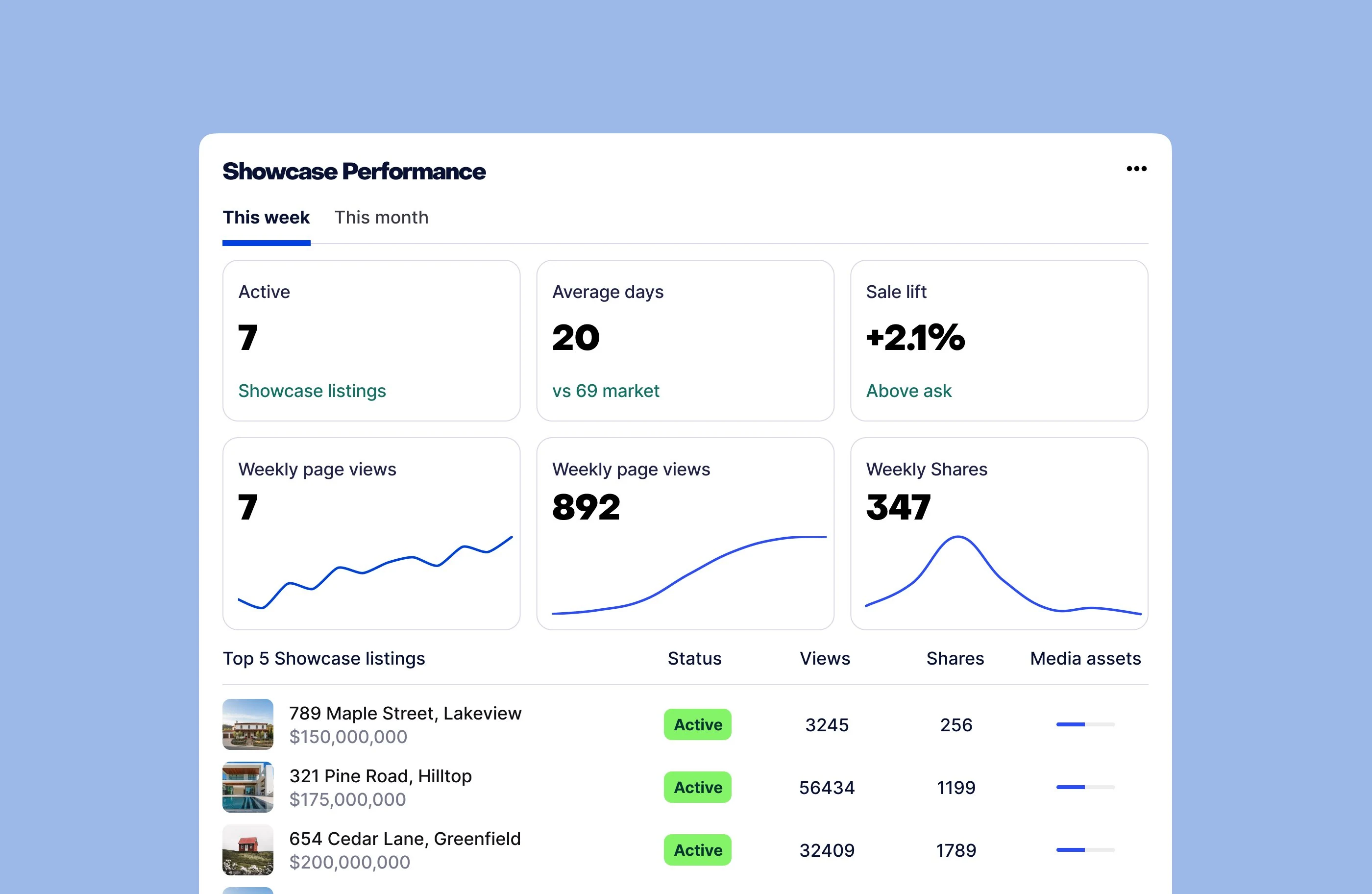The height and width of the screenshot is (894, 1372).
Task: Open the 654 Cedar Lane, Greenfield listing
Action: point(405,839)
